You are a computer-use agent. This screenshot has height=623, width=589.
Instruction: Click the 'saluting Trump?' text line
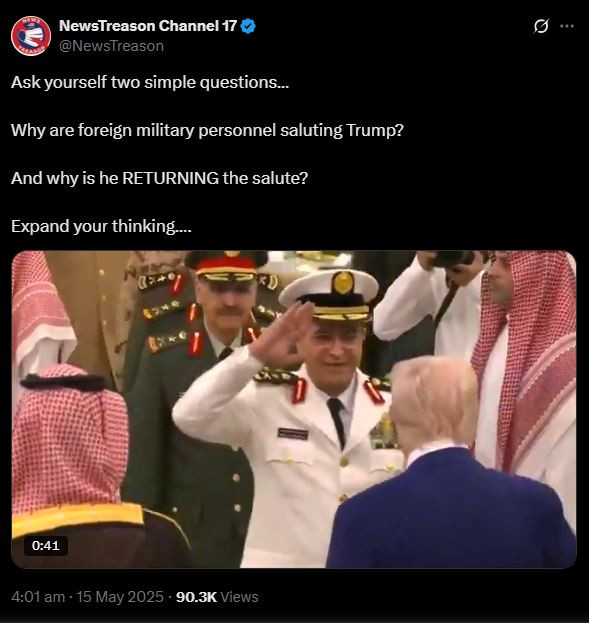click(x=207, y=131)
